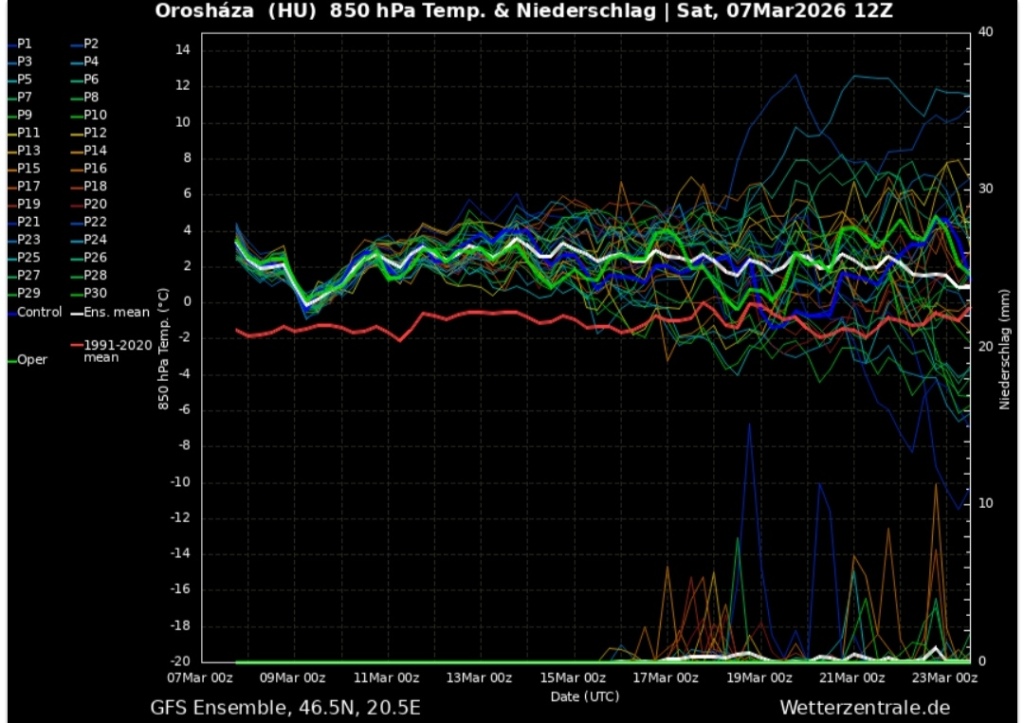This screenshot has height=723, width=1024.
Task: Click the GFS Ensemble, 46.5N, 20.5E caption
Action: pos(285,708)
